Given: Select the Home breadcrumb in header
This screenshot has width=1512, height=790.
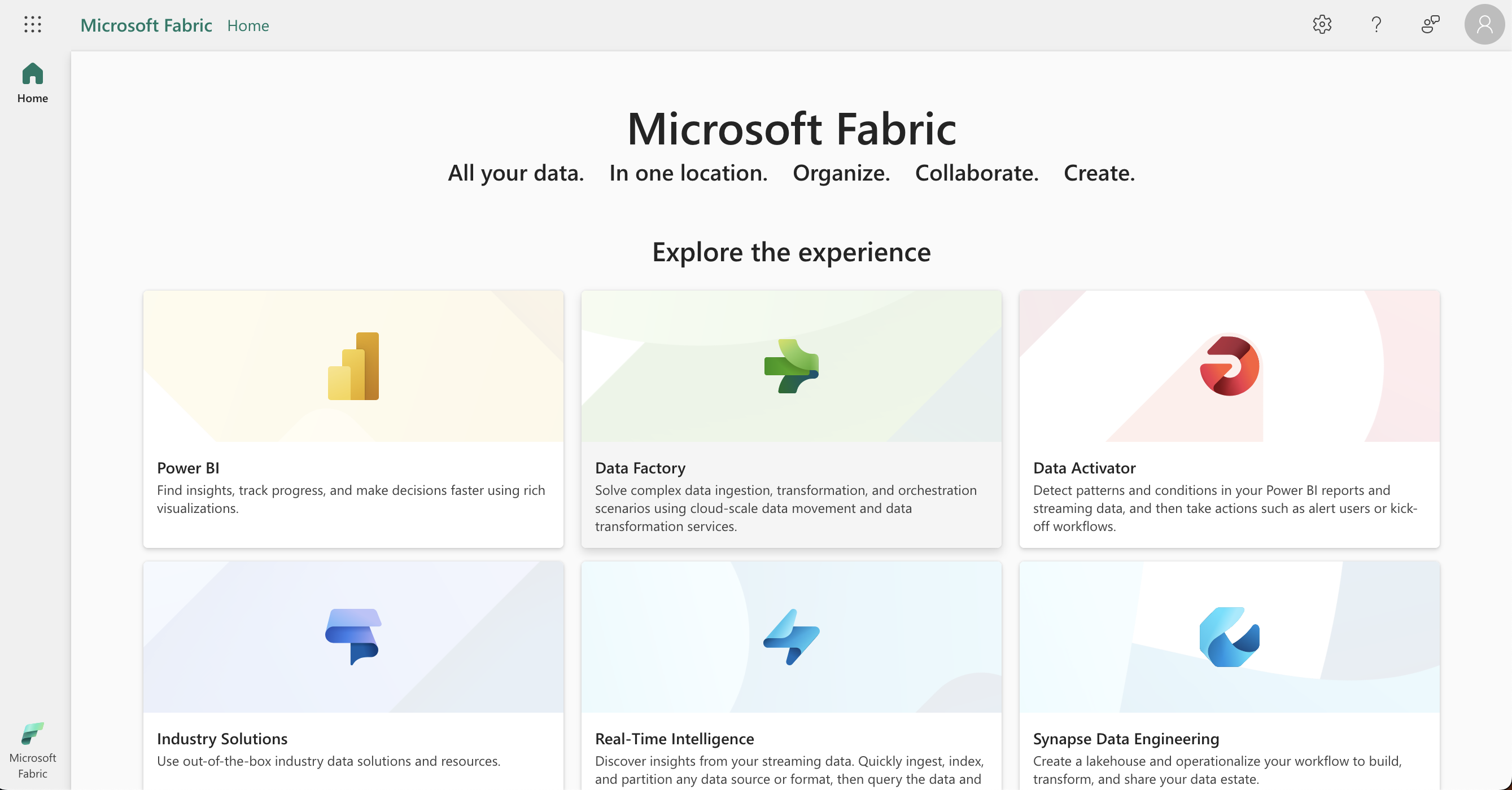Looking at the screenshot, I should [248, 26].
